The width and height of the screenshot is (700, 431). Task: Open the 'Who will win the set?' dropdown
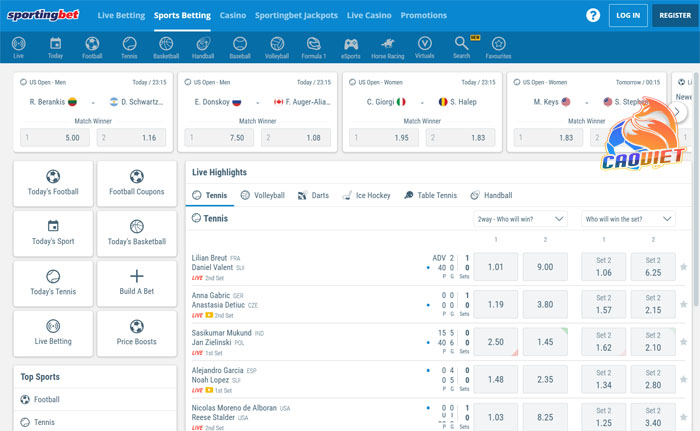628,219
